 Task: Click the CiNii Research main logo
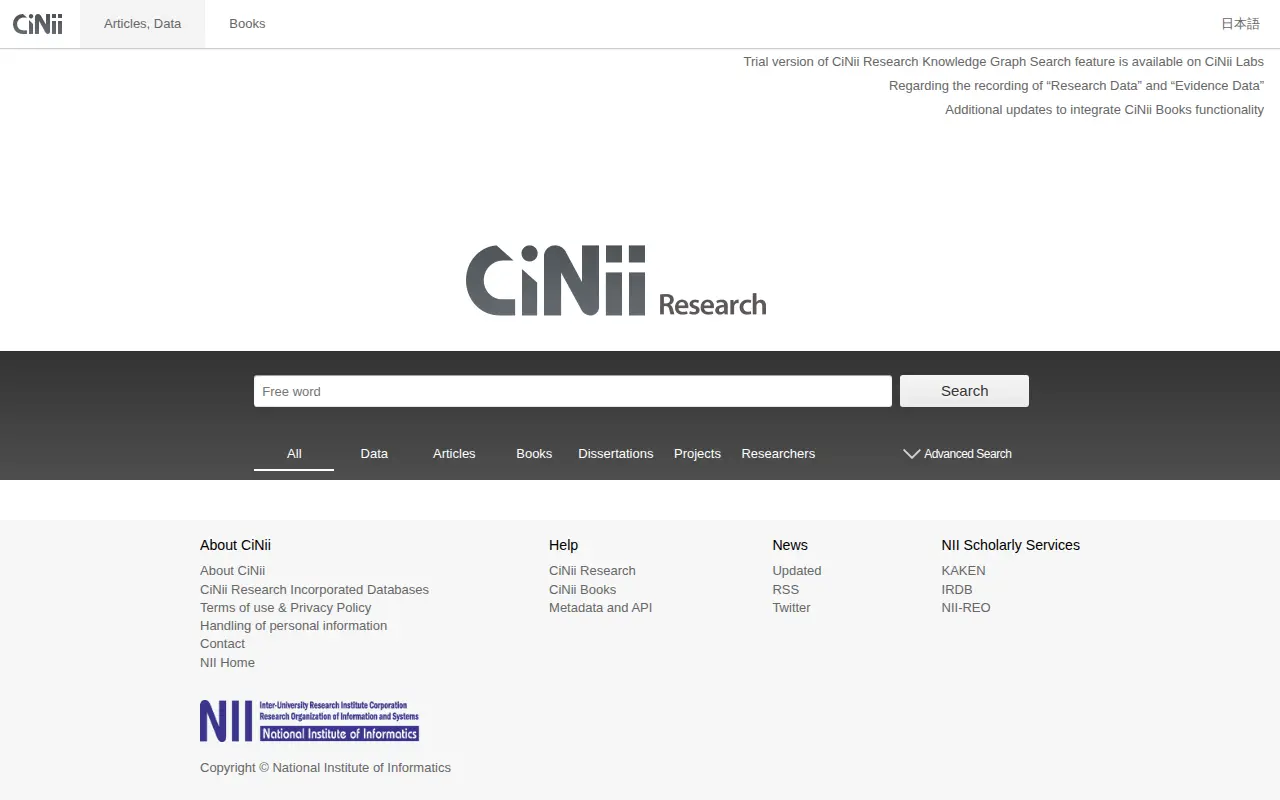pyautogui.click(x=616, y=281)
